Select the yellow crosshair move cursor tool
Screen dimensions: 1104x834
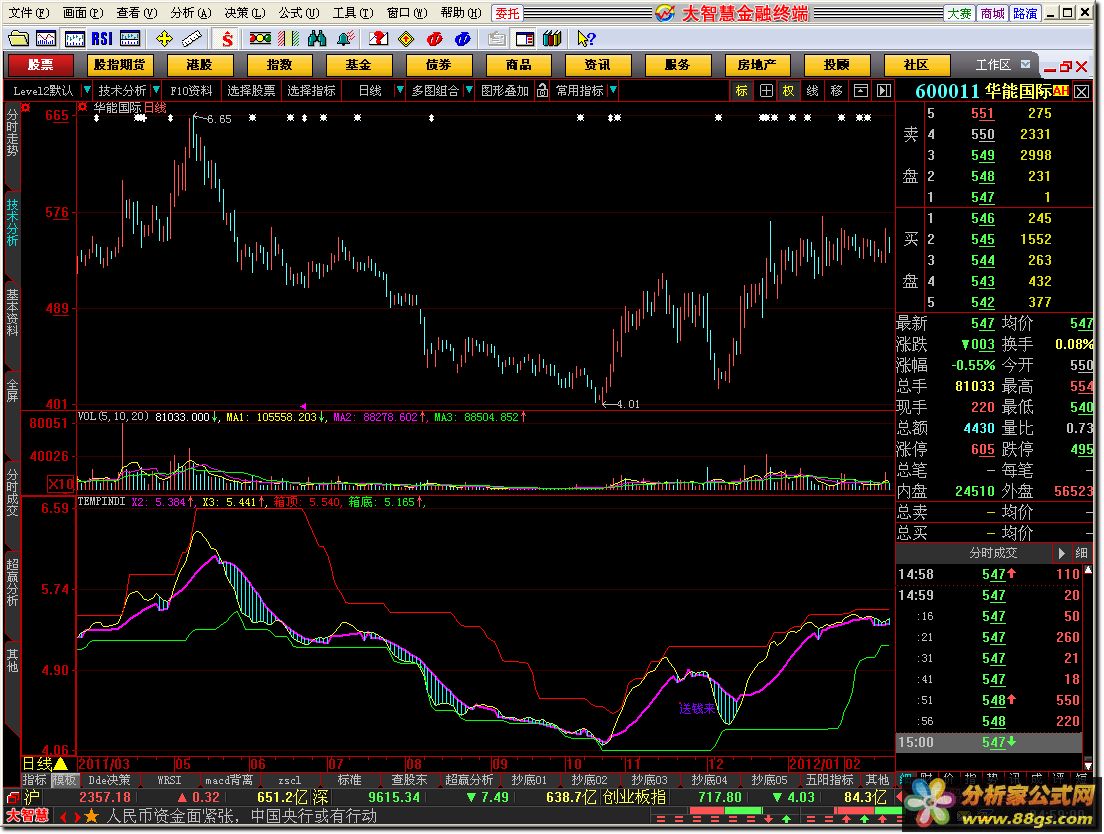pos(164,39)
